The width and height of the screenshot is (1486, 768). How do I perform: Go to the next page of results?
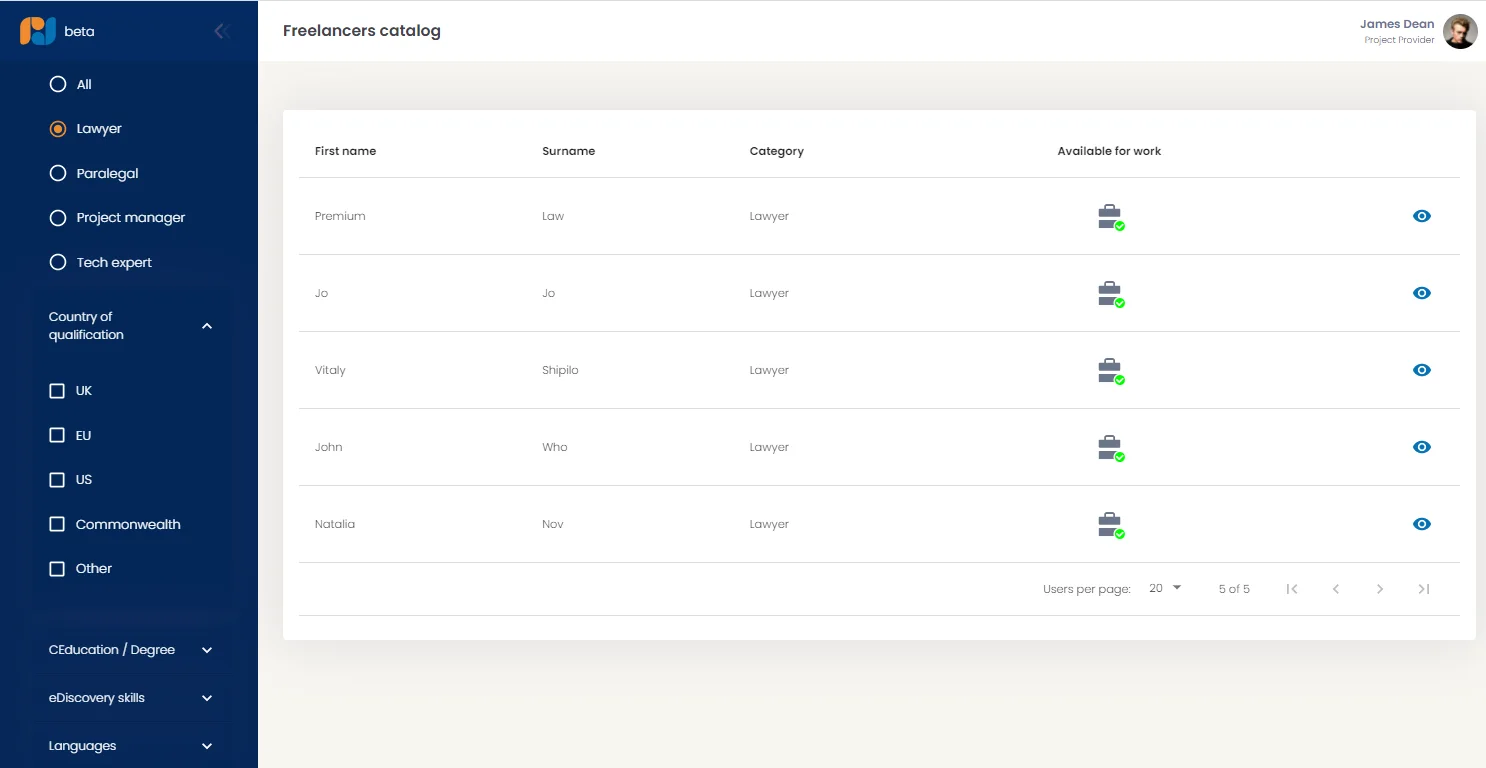[1380, 589]
